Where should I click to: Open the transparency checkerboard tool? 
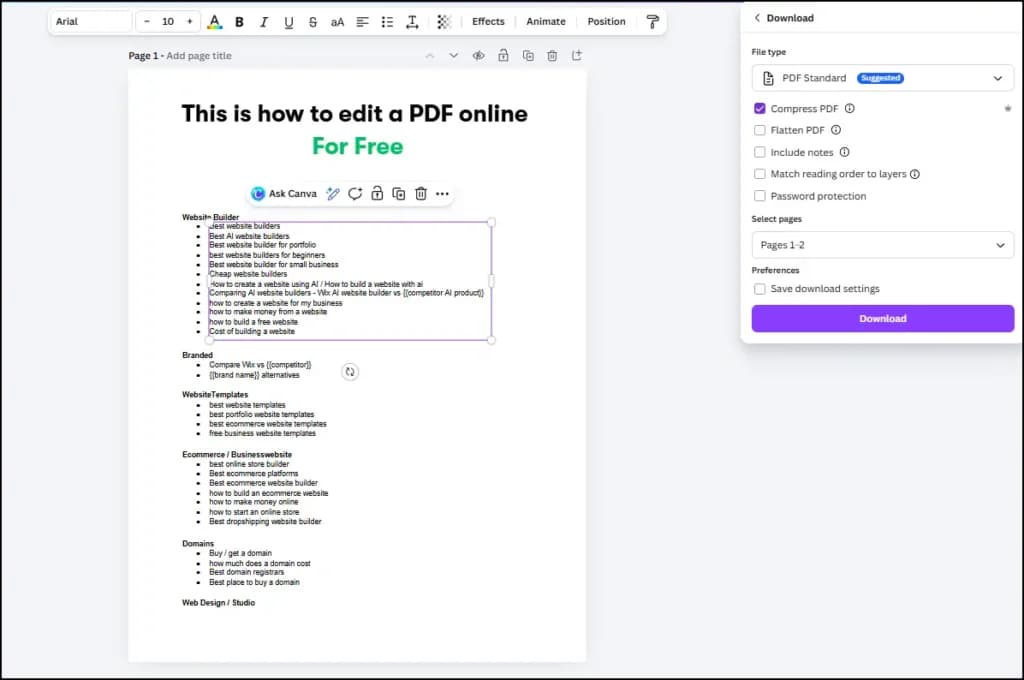[444, 22]
